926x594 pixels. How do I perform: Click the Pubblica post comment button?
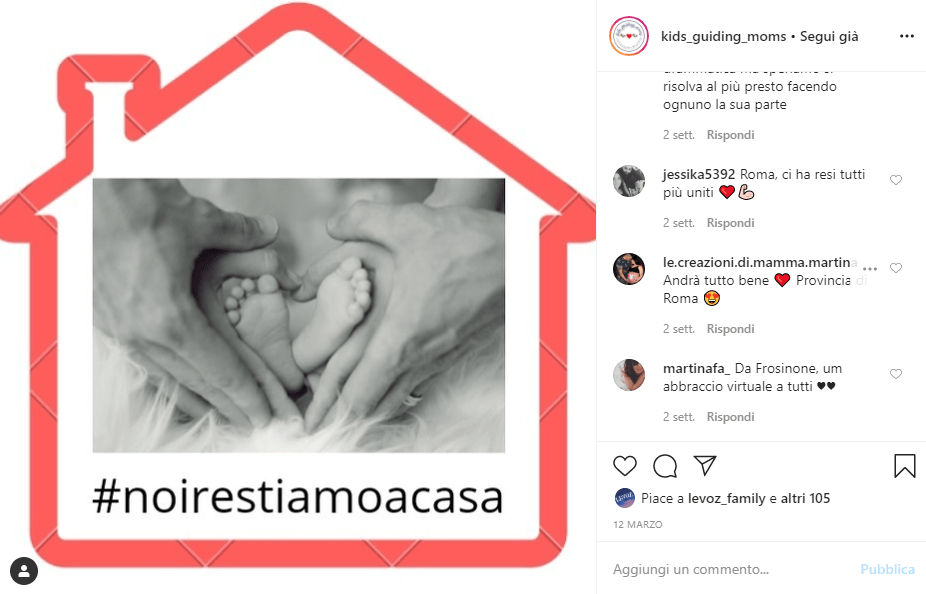[x=887, y=569]
